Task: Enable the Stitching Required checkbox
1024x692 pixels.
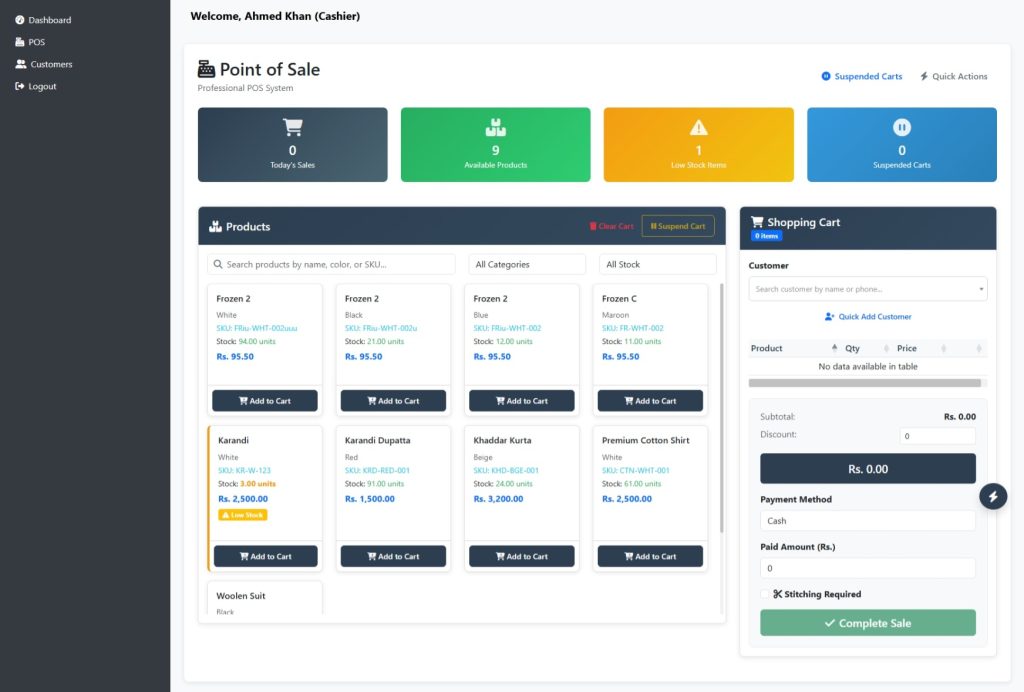Action: pos(765,594)
